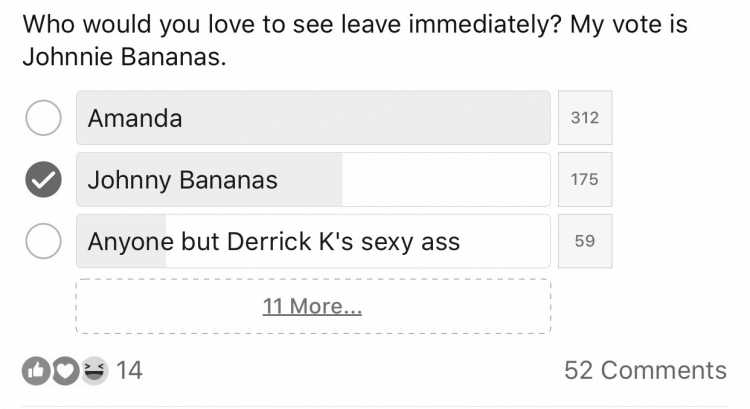Click the Johnny Bananas label text
The image size is (750, 409).
183,181
